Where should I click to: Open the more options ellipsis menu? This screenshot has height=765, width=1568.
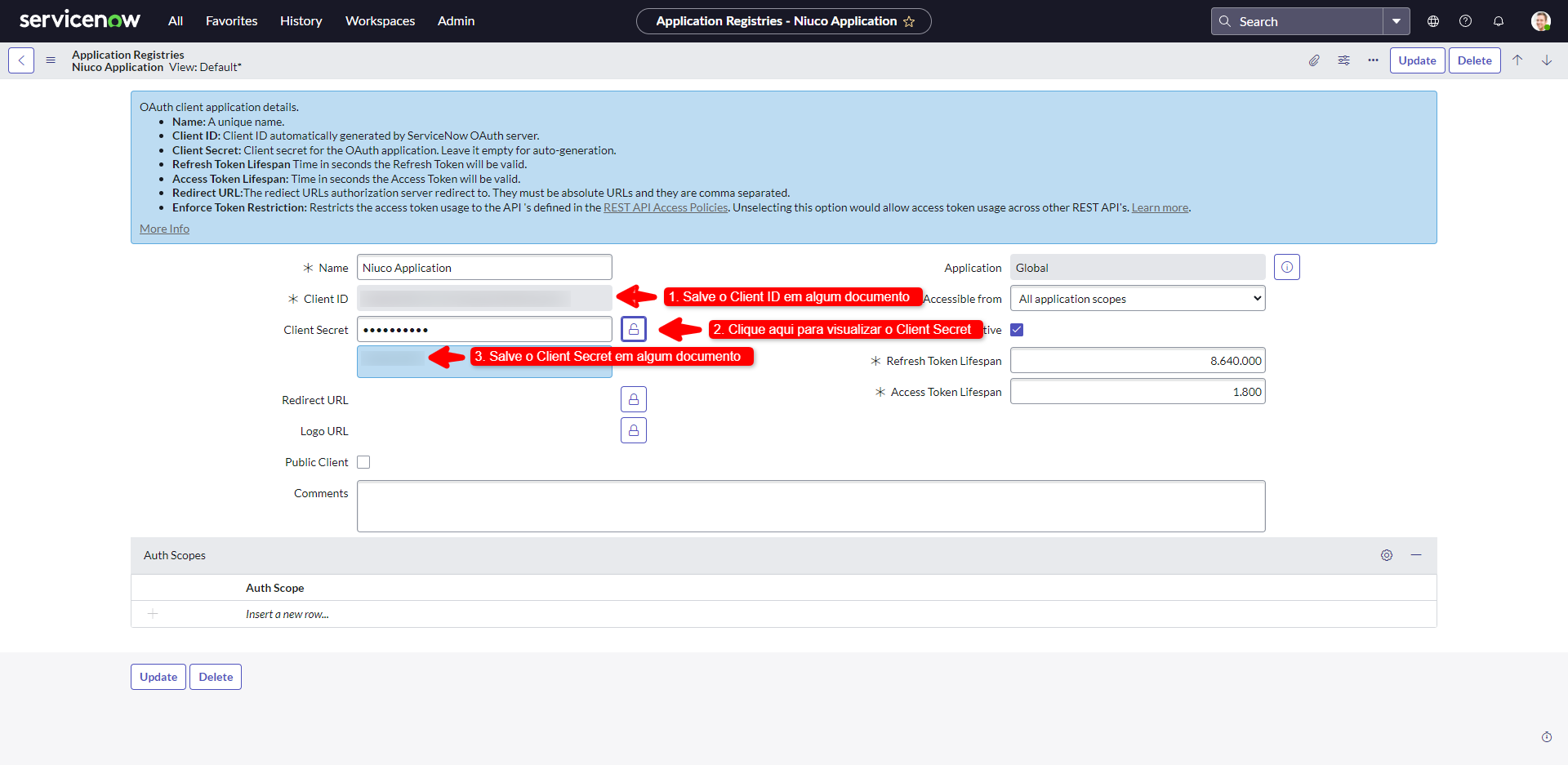coord(1373,60)
